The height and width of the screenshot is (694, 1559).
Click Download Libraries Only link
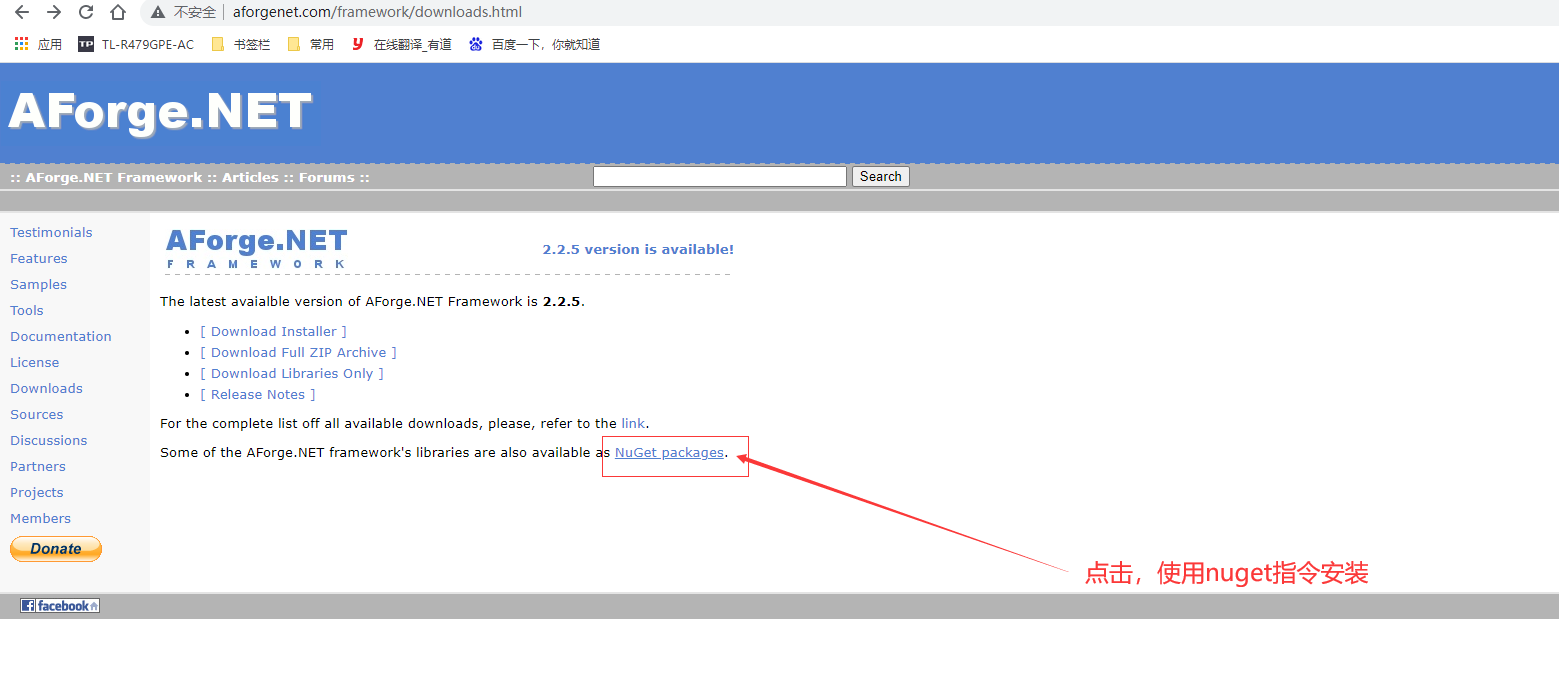point(292,373)
